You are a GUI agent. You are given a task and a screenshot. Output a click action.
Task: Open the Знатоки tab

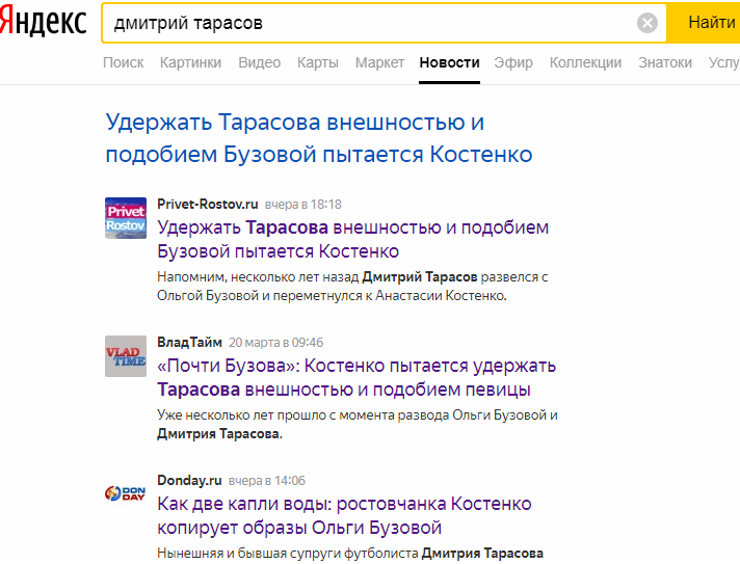(665, 62)
